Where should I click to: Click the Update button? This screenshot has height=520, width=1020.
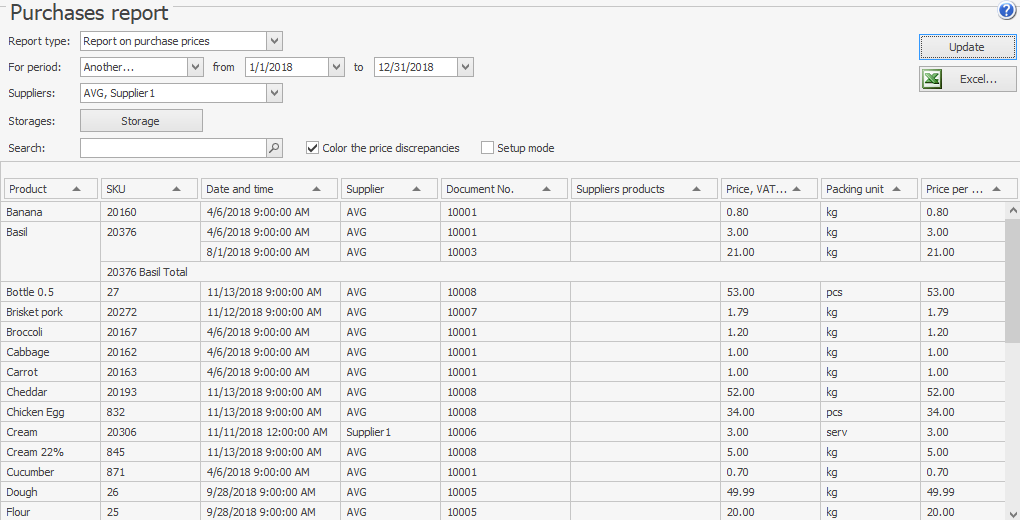coord(967,47)
